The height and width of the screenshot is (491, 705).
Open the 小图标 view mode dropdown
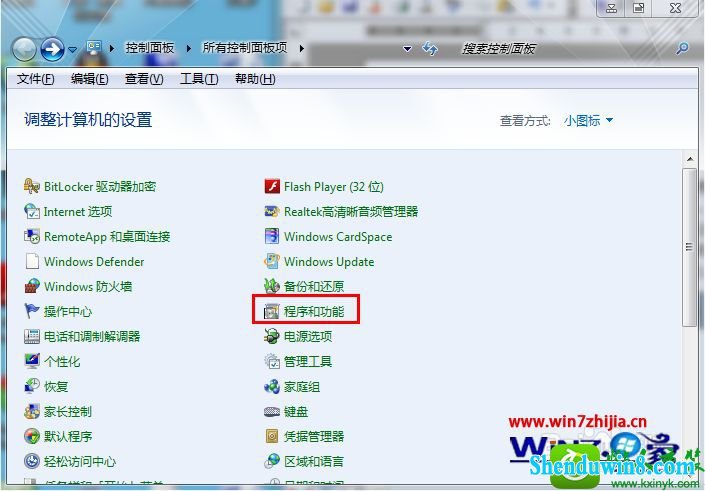pyautogui.click(x=588, y=121)
